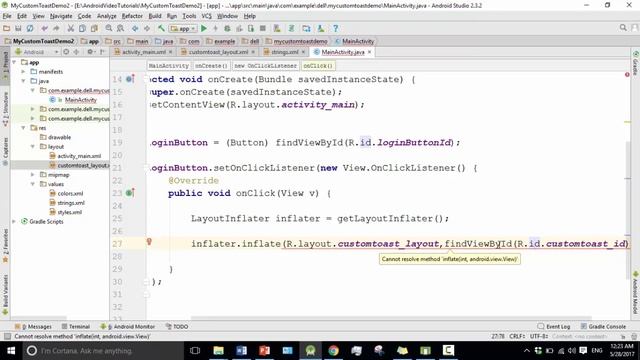Click the Make Project hammer icon

point(161,29)
